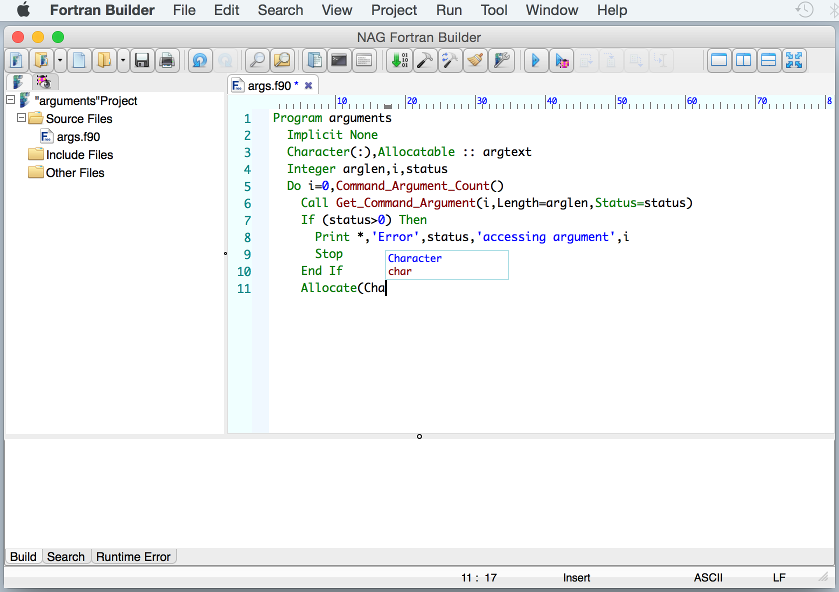Toggle full screen with four-arrows icon
Screen dimensions: 839x592
pos(794,60)
